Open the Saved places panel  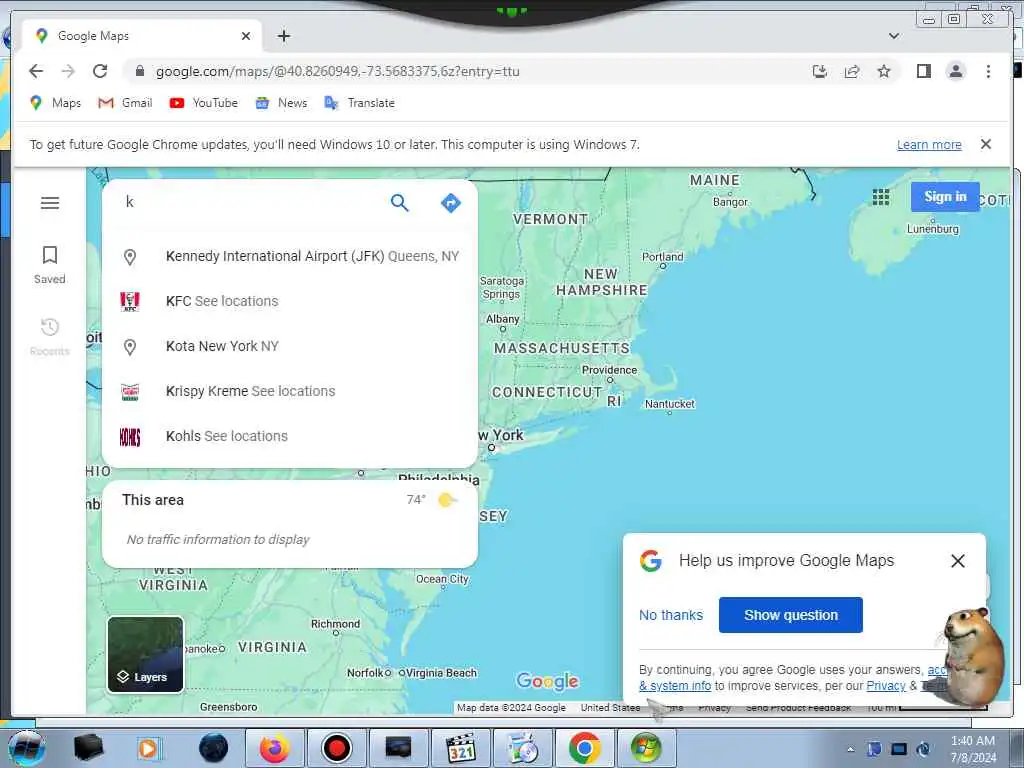[50, 264]
